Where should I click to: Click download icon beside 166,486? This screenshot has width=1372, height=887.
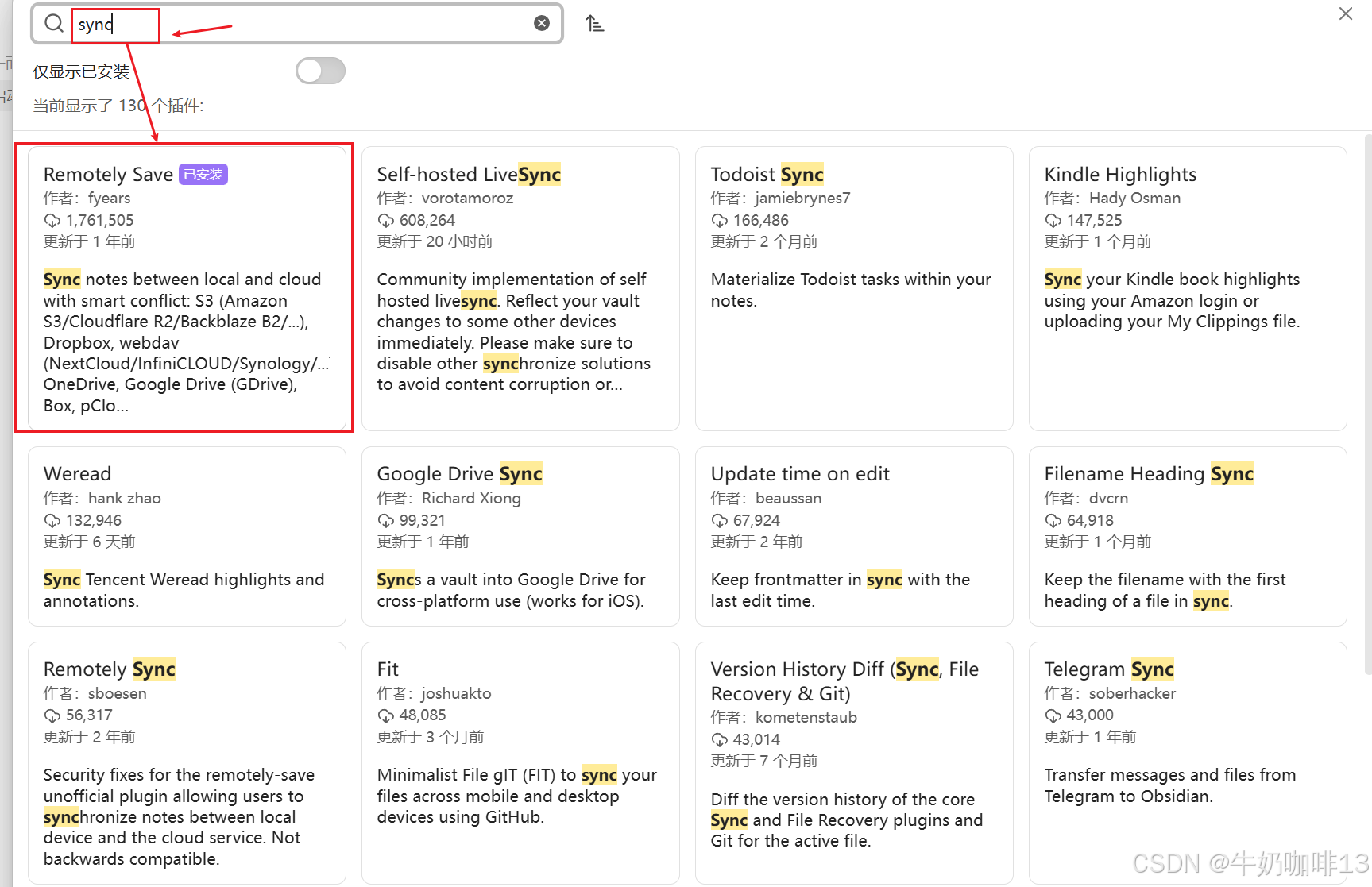point(719,221)
